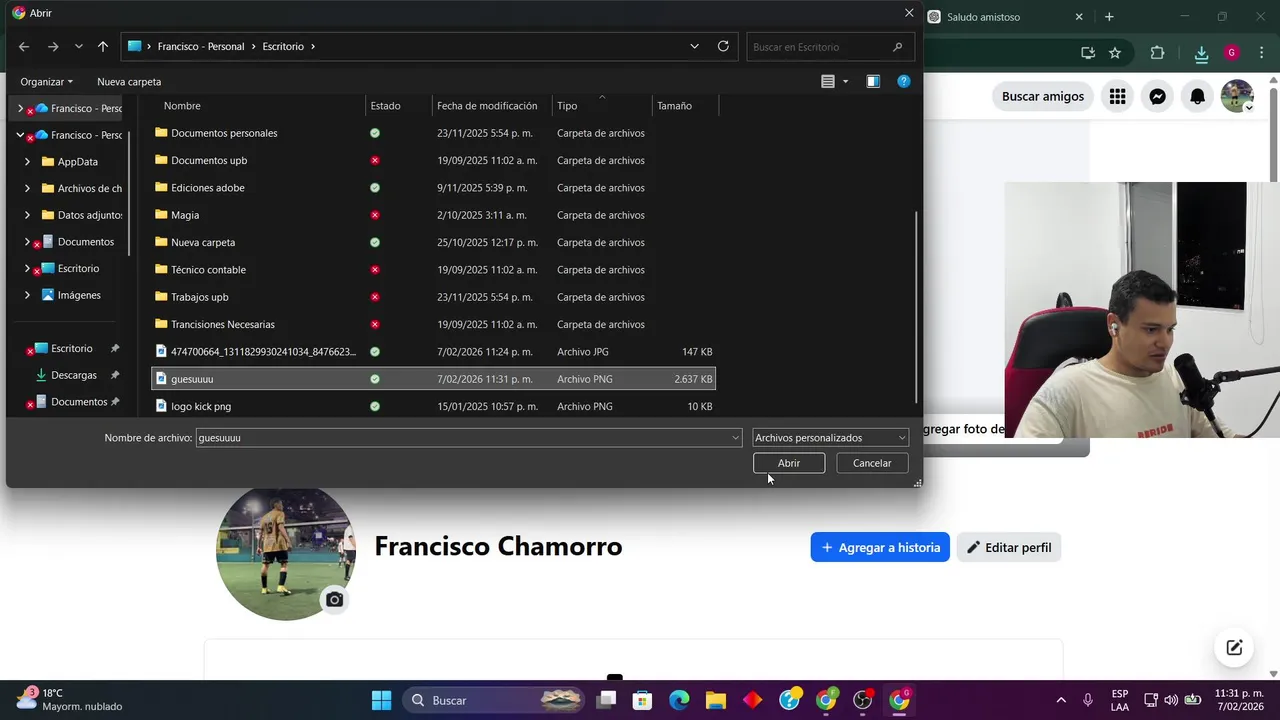This screenshot has height=720, width=1280.
Task: Open recent locations dropdown in dialog
Action: click(79, 47)
